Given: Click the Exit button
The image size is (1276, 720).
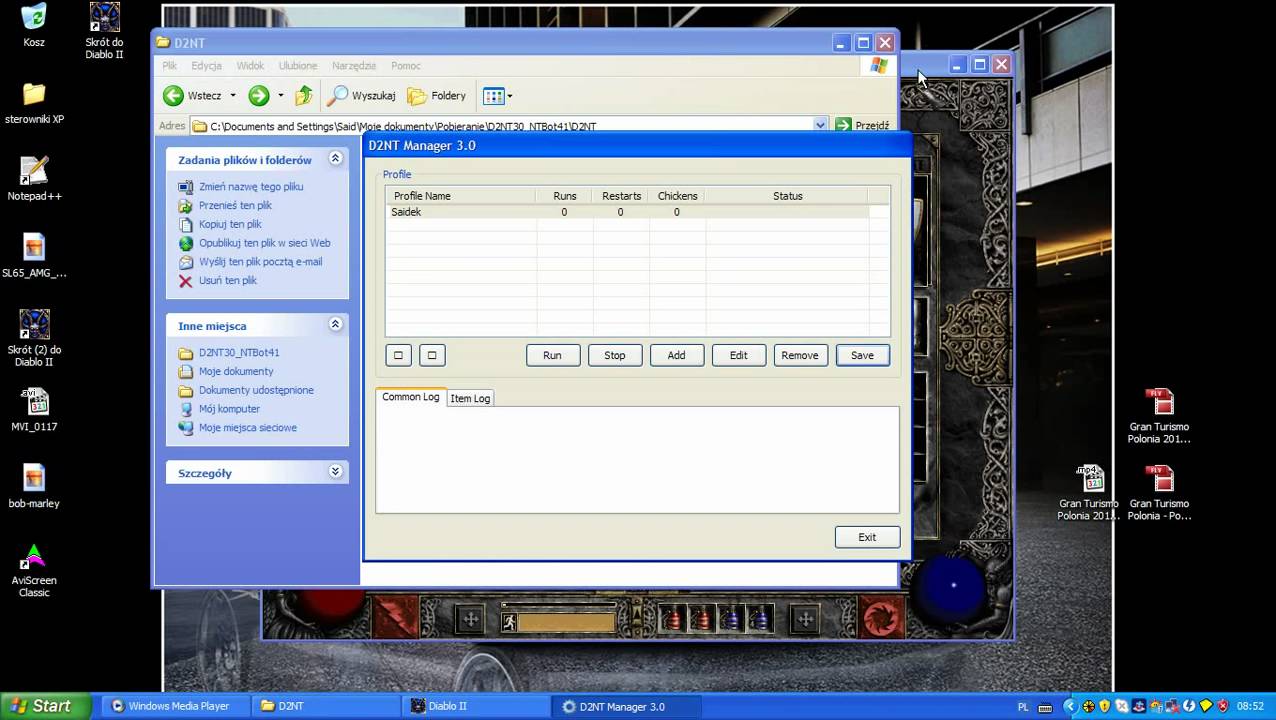Looking at the screenshot, I should click(x=867, y=537).
